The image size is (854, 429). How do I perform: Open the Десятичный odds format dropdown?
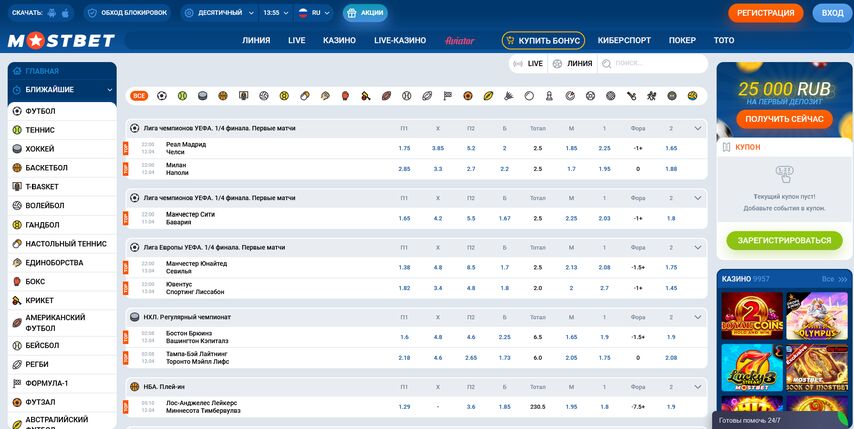(219, 13)
